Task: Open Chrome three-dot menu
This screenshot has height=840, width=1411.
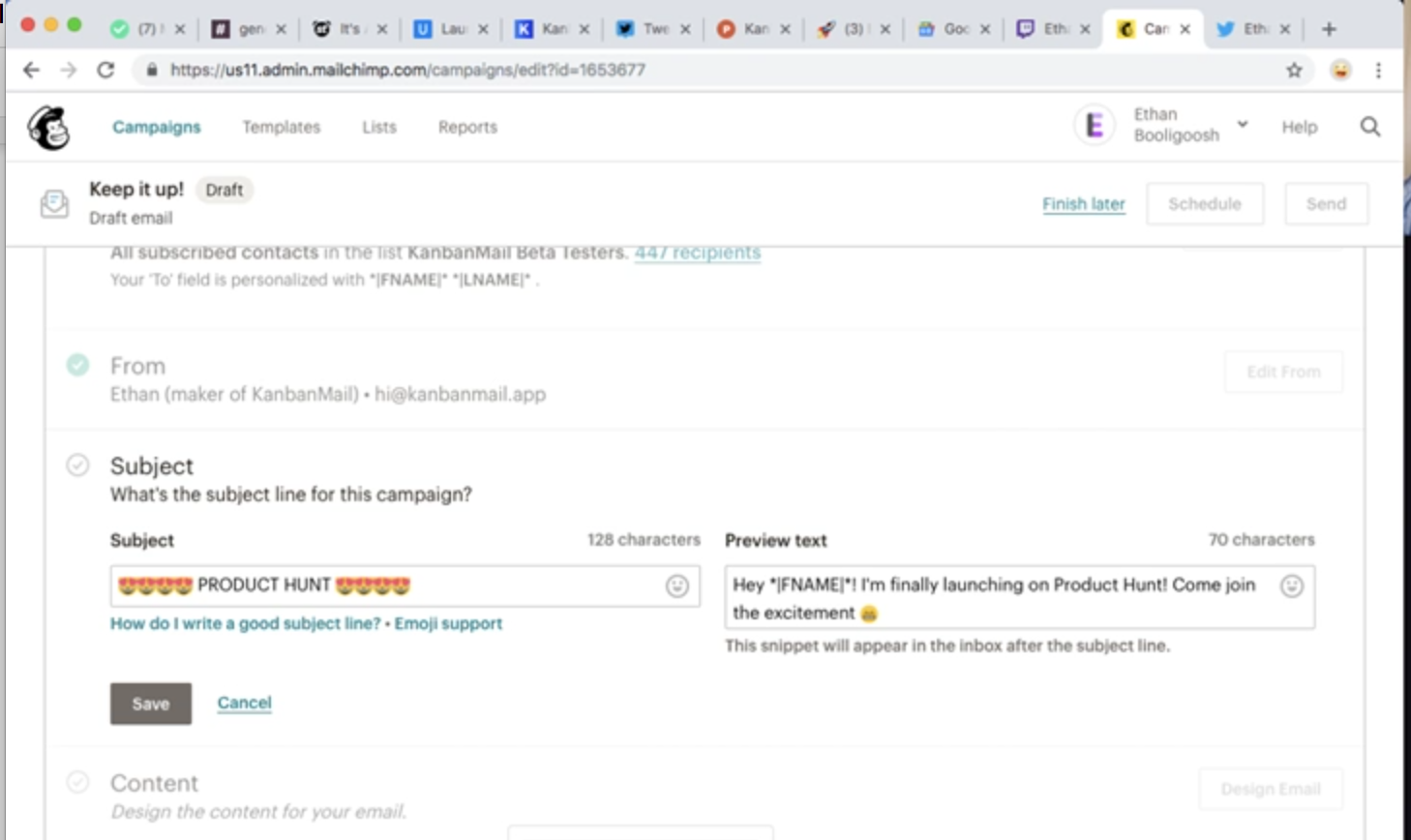Action: [1379, 70]
